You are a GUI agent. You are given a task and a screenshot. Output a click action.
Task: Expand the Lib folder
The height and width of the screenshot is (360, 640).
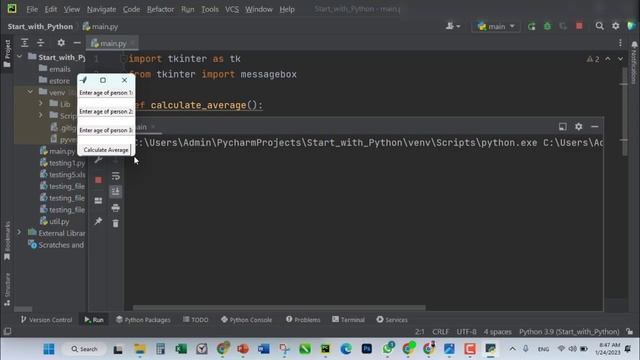[41, 104]
